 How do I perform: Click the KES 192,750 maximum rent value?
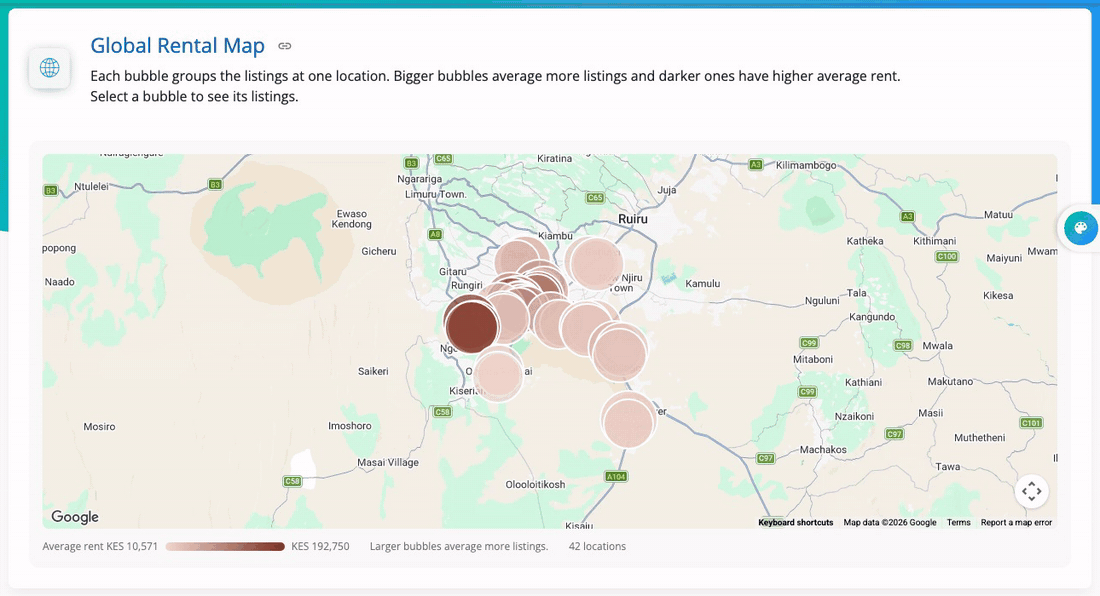[320, 546]
